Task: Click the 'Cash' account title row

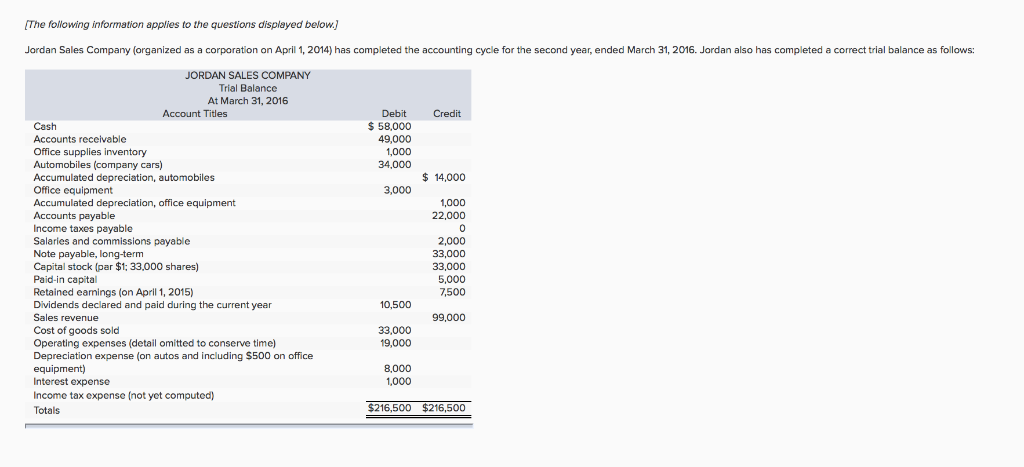Action: click(45, 127)
